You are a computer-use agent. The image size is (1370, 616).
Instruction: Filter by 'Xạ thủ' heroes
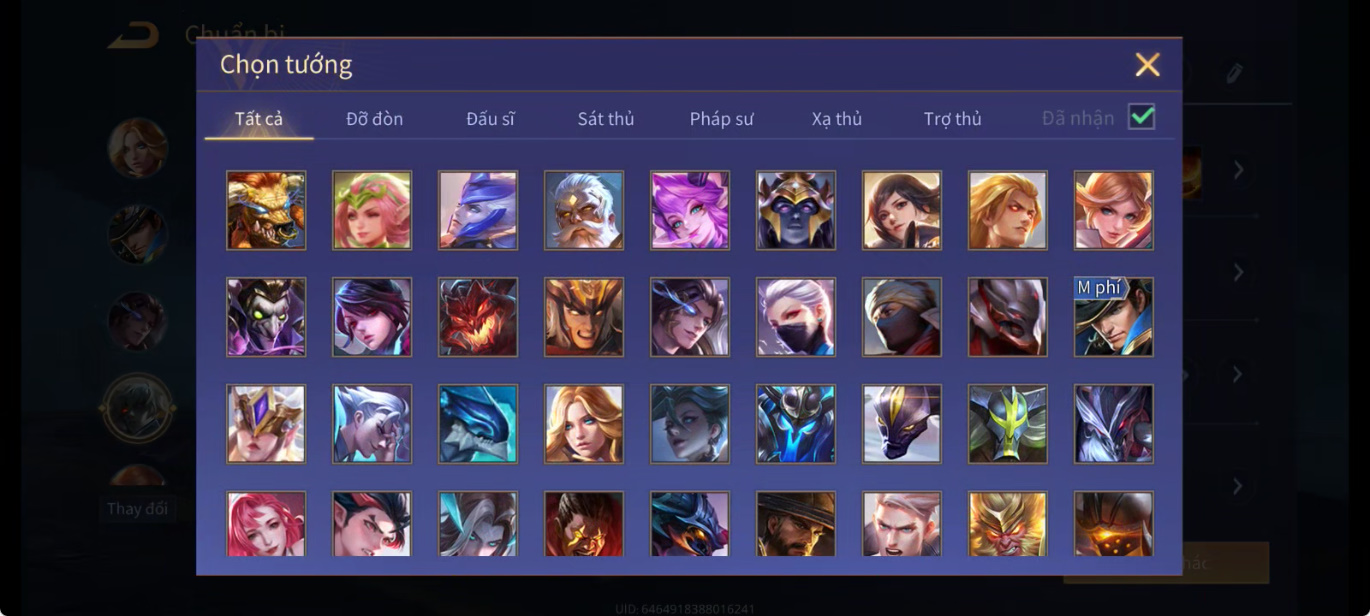(x=837, y=119)
